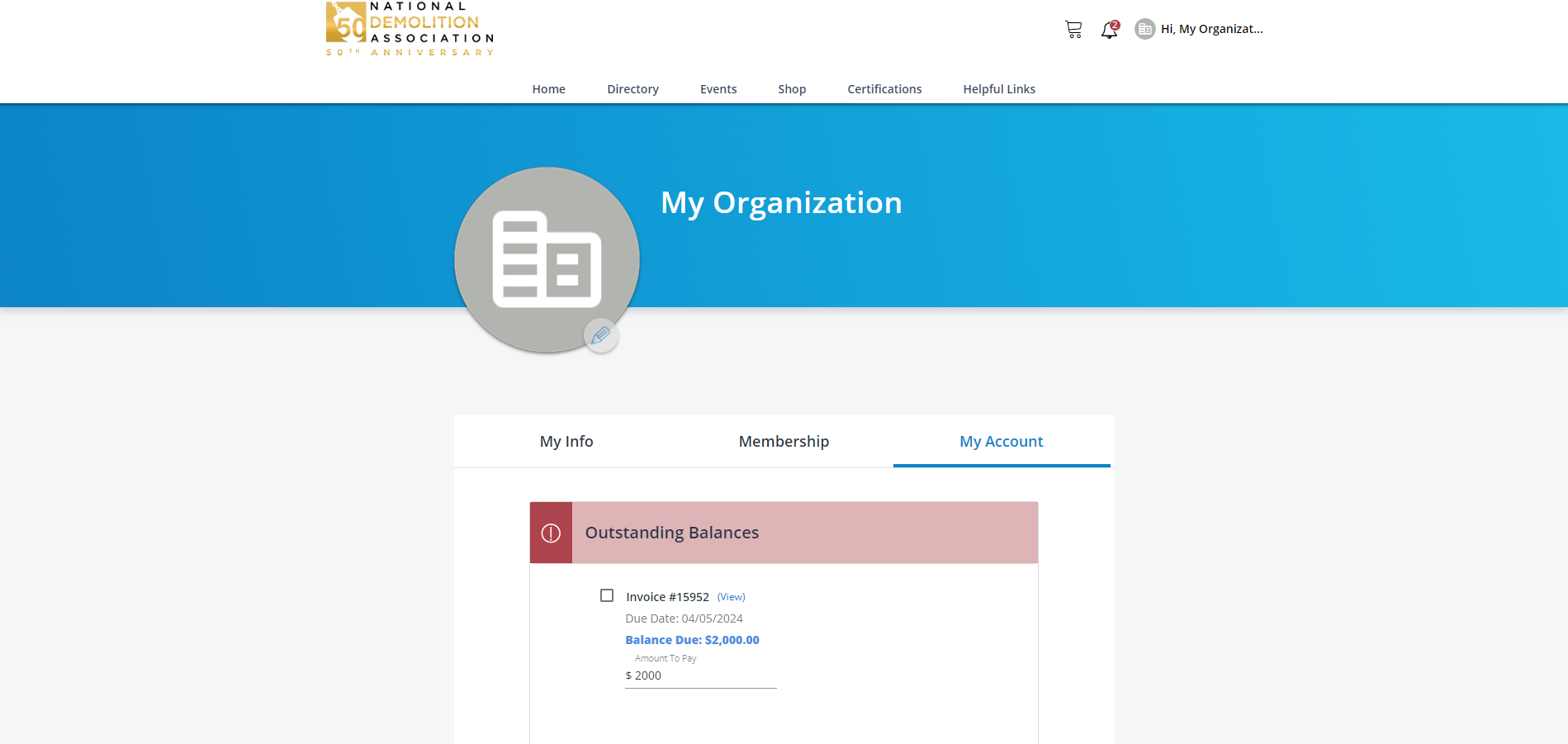Open the Certifications menu item

(884, 89)
